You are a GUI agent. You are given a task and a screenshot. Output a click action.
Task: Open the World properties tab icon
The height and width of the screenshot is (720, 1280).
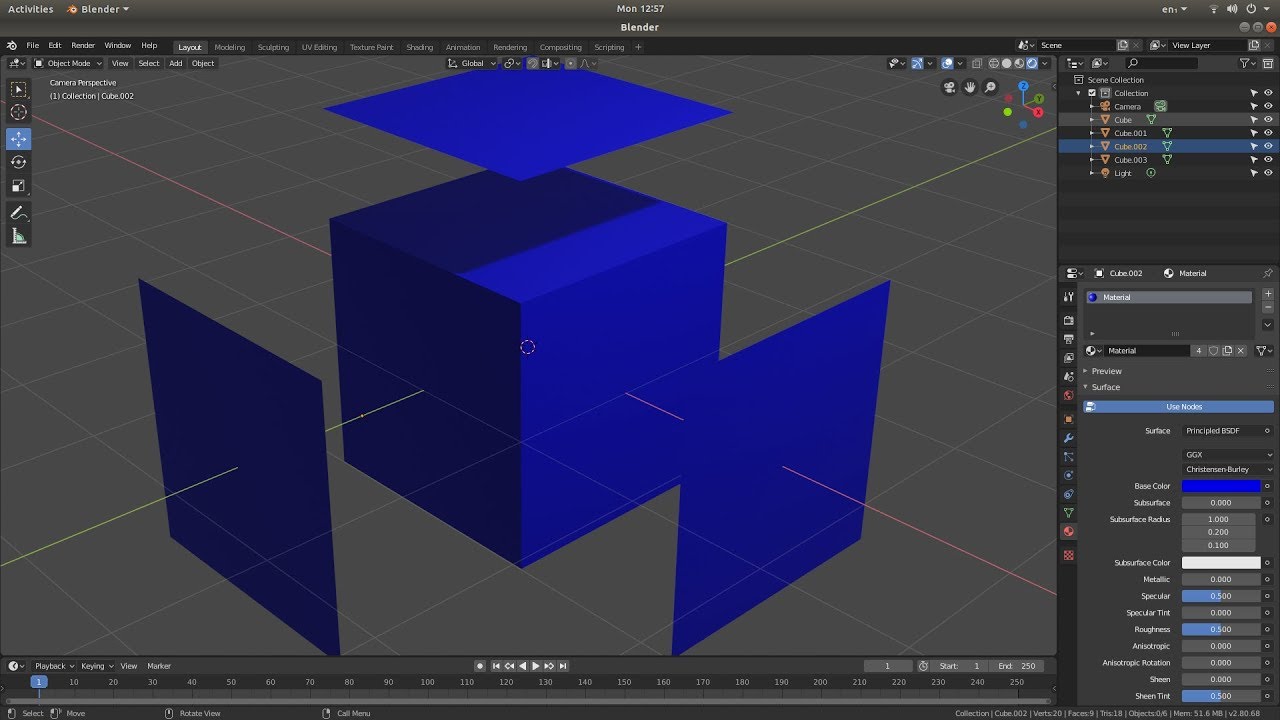coord(1069,396)
